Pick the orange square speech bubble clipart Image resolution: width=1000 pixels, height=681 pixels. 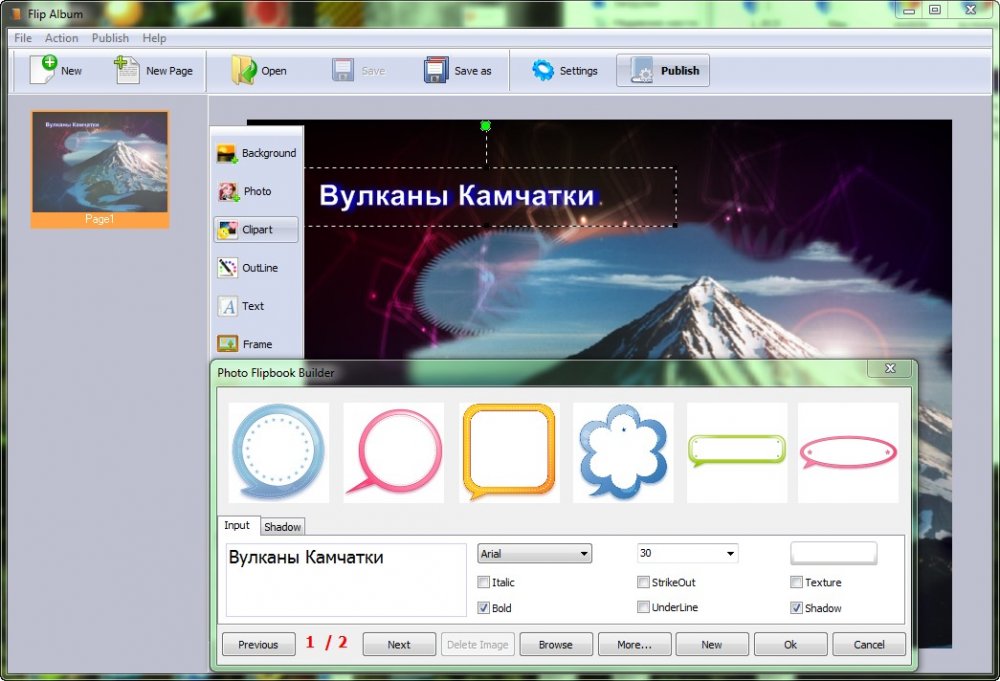(508, 452)
